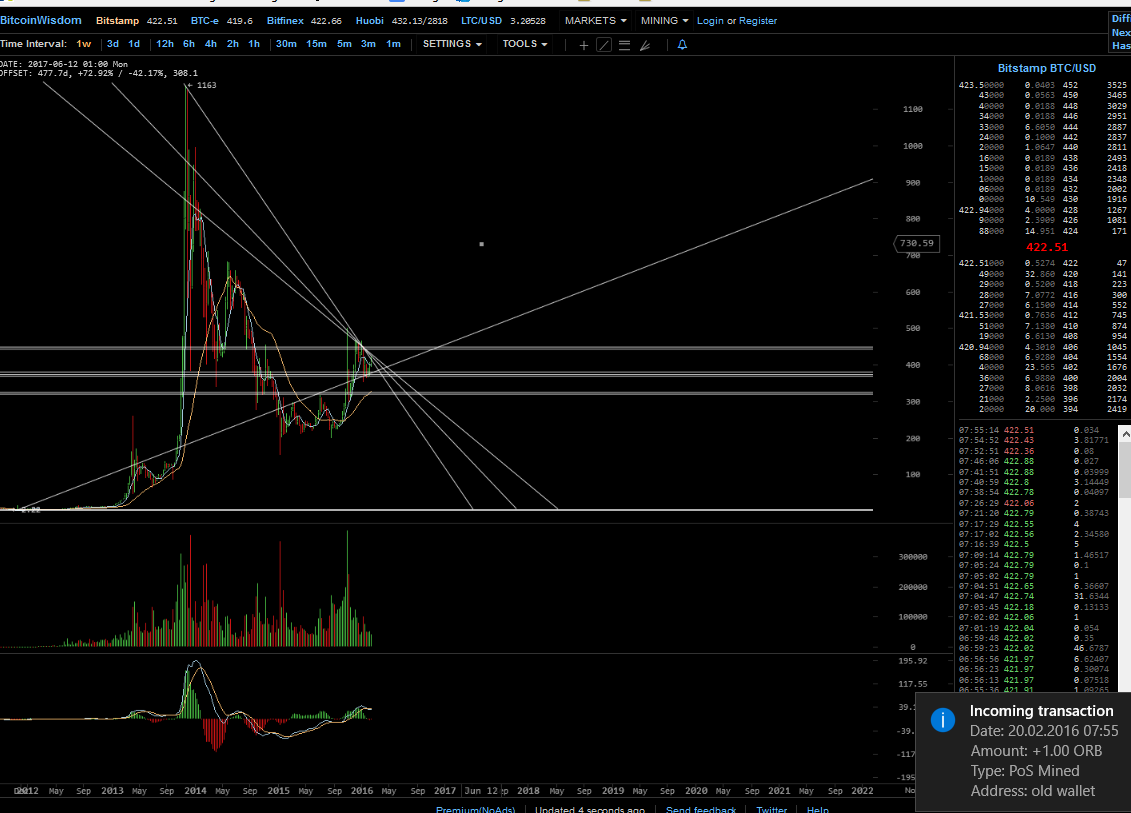Select the trend line drawing tool
This screenshot has height=813, width=1131.
coord(604,45)
